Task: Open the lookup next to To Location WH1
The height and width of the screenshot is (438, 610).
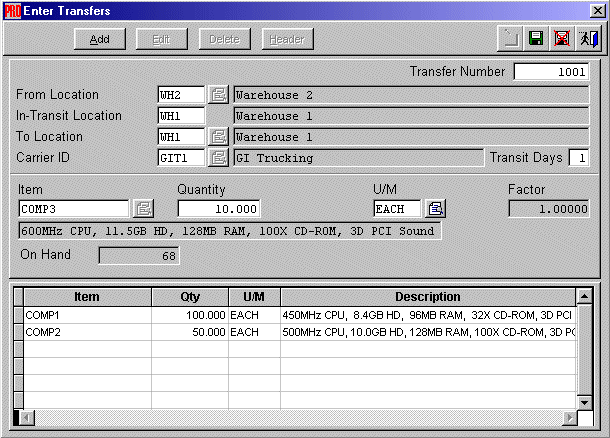Action: pos(218,137)
